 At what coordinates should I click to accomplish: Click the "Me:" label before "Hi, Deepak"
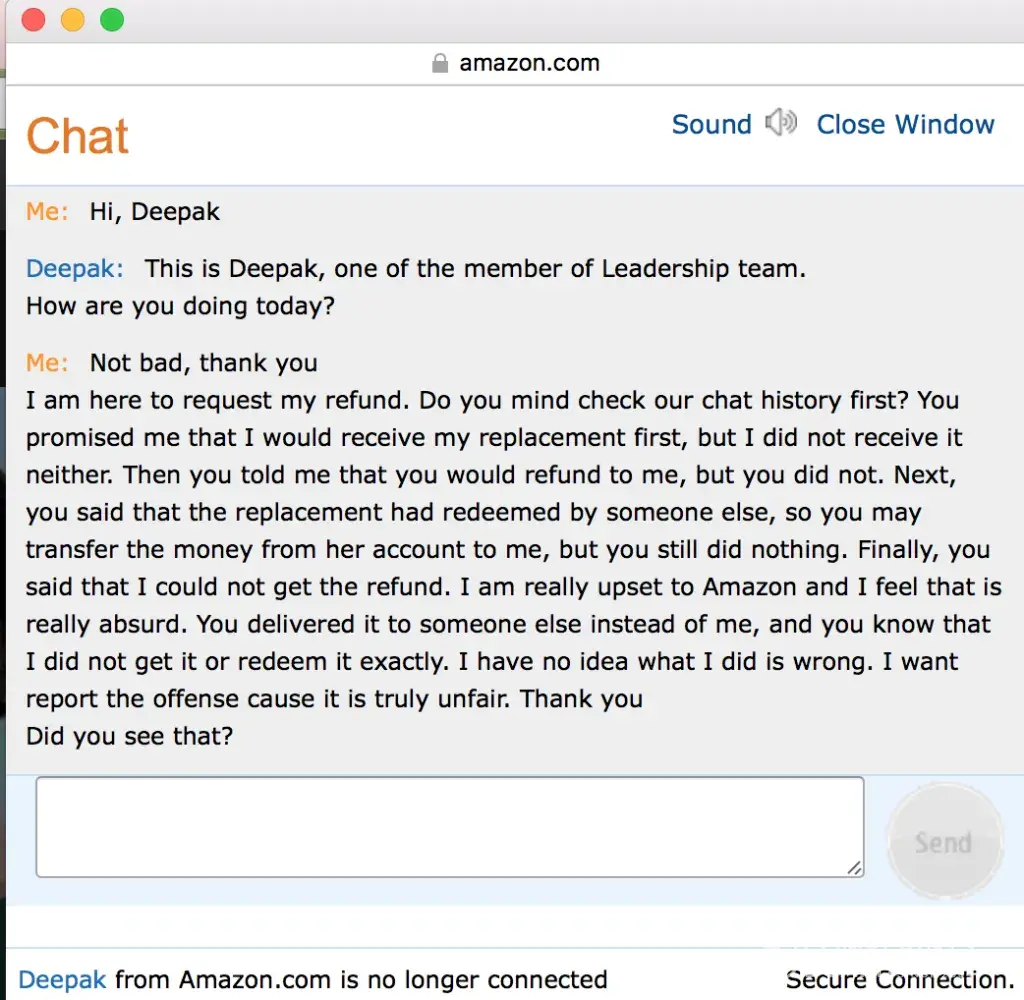click(x=47, y=212)
